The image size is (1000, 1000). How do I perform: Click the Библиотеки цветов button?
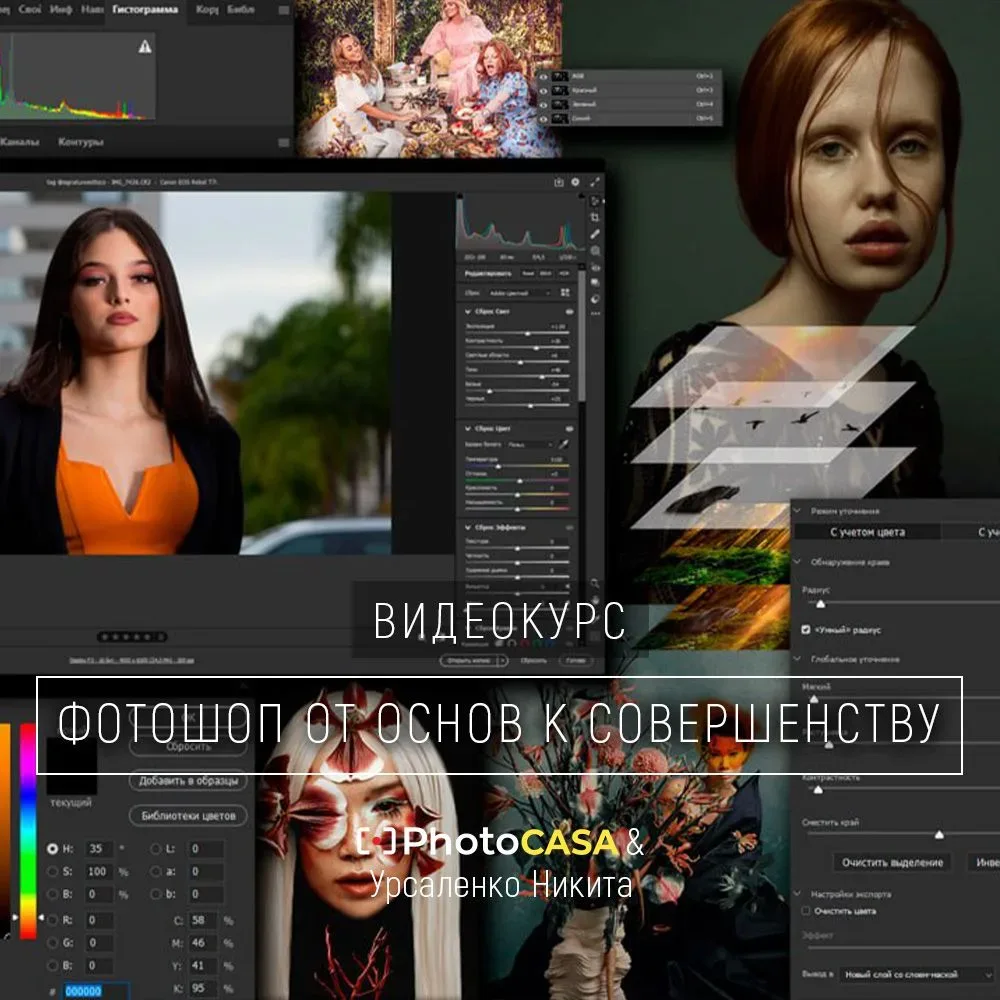pos(188,816)
